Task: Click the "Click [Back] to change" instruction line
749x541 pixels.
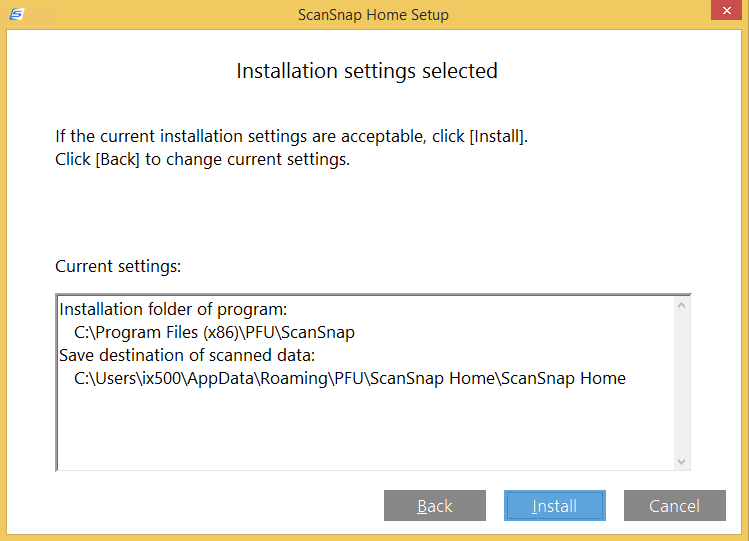Action: (203, 159)
